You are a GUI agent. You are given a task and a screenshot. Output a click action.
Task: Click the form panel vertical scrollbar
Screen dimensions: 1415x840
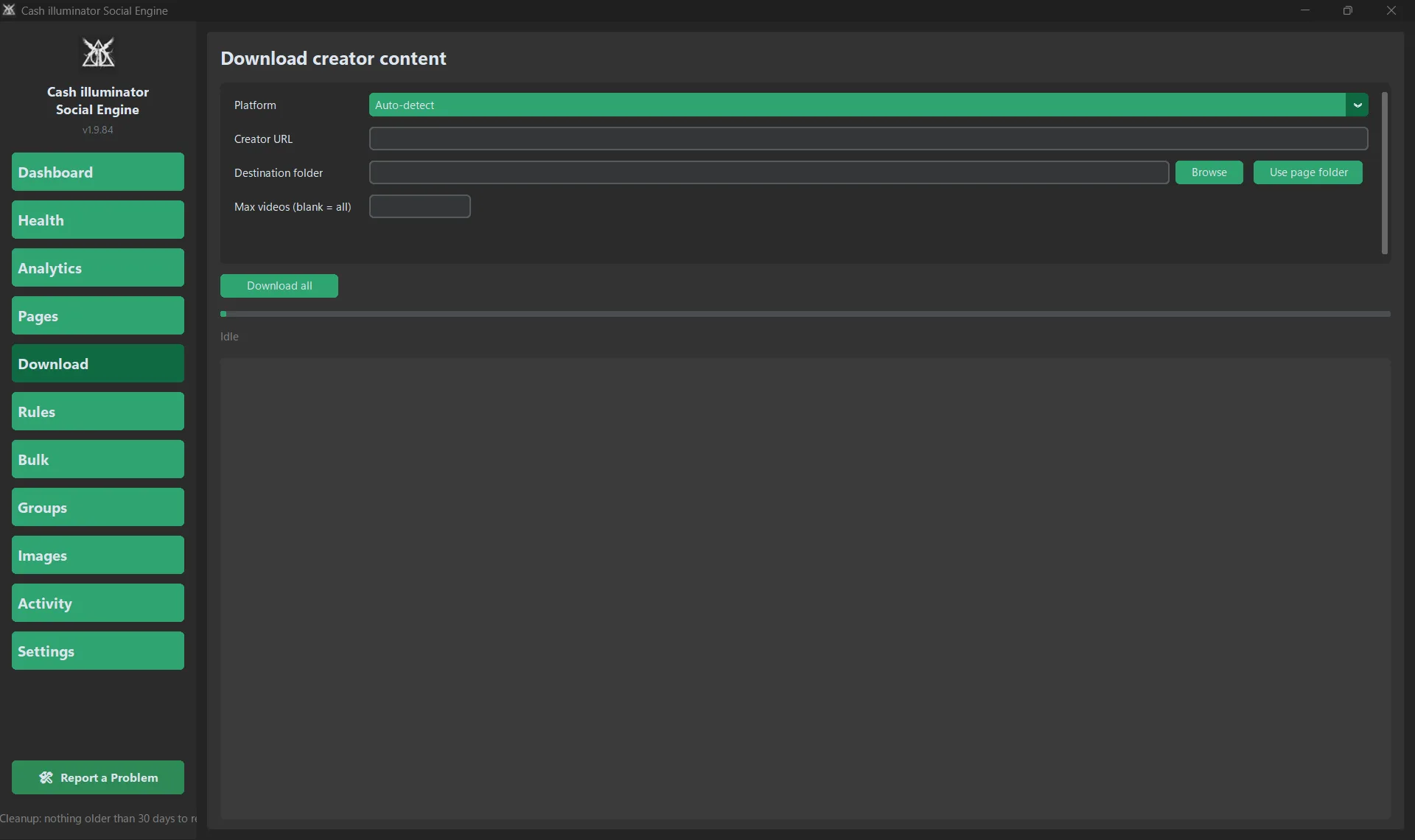(x=1384, y=173)
